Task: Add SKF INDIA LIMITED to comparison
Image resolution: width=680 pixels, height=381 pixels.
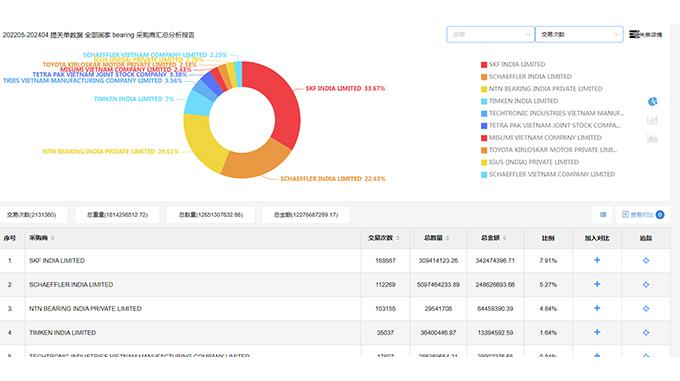Action: 597,260
